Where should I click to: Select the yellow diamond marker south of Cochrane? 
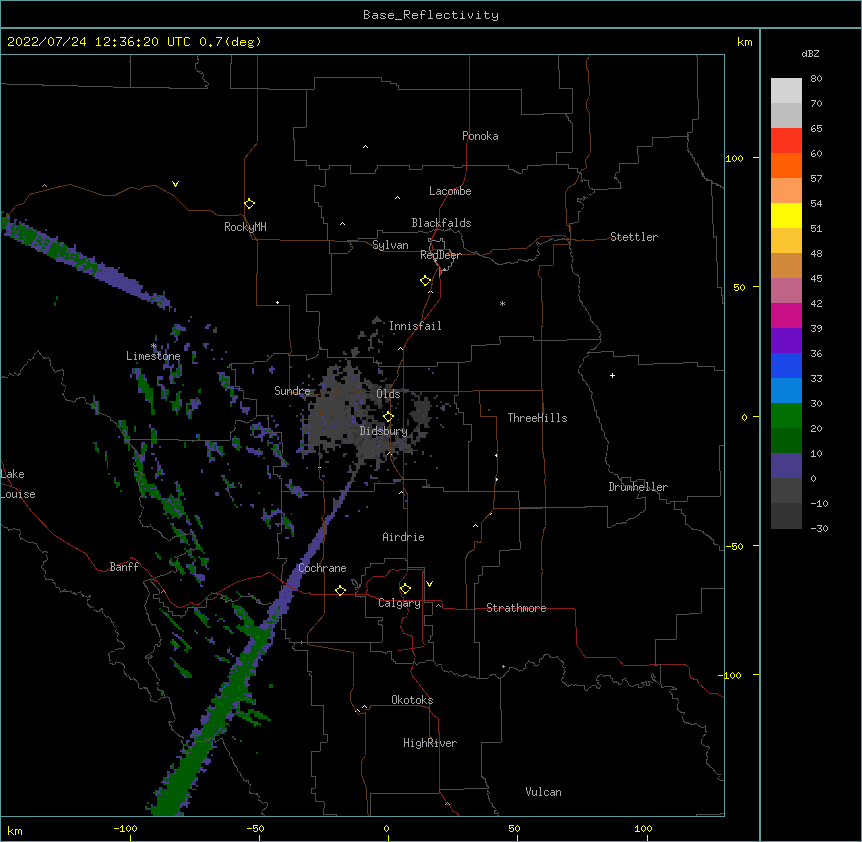click(340, 590)
